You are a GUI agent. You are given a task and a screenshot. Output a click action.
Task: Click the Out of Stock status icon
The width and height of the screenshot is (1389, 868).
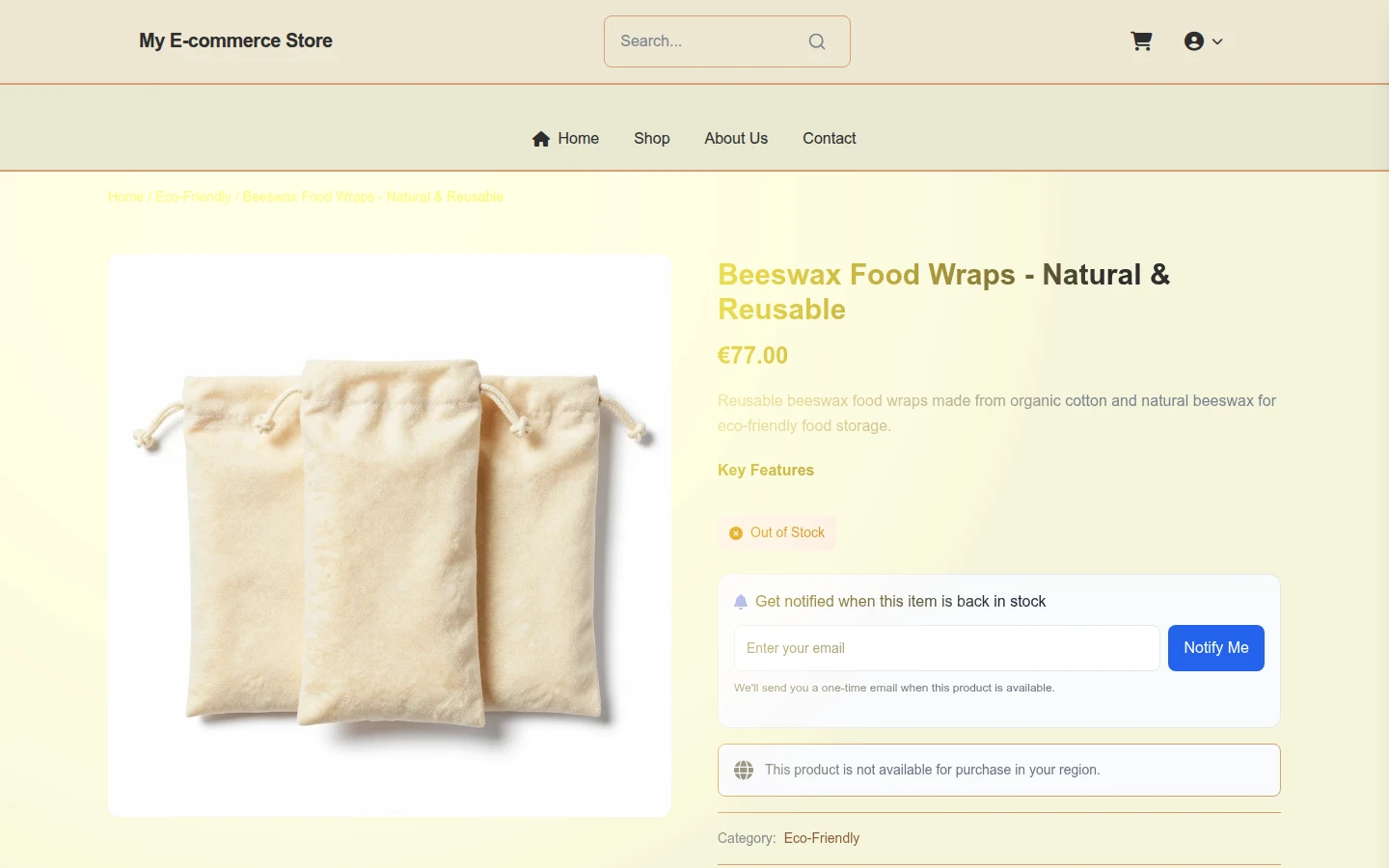(736, 533)
